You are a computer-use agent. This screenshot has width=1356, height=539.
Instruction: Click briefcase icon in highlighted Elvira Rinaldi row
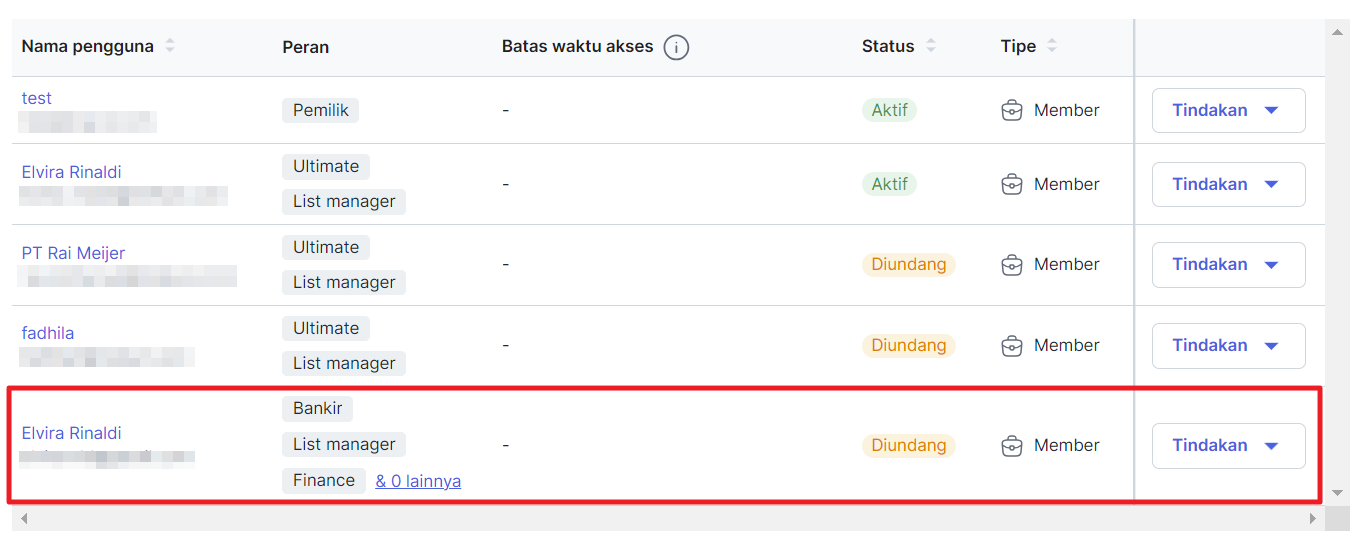(1012, 446)
